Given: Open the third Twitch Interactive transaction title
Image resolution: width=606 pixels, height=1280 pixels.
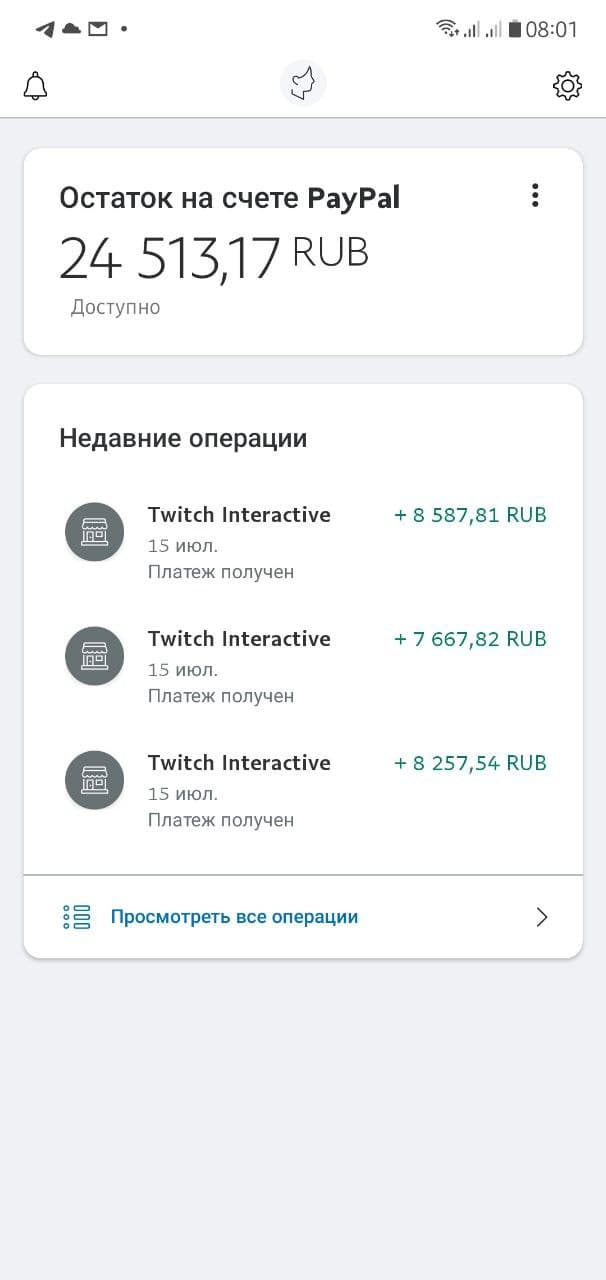Looking at the screenshot, I should [239, 763].
